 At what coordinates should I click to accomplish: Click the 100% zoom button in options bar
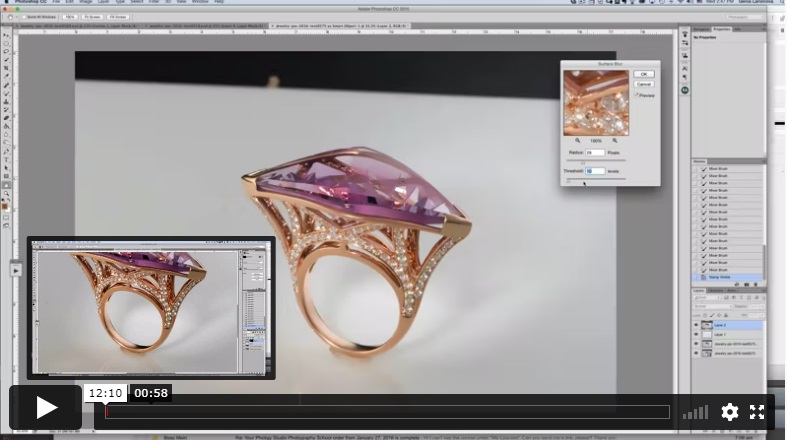pyautogui.click(x=70, y=17)
